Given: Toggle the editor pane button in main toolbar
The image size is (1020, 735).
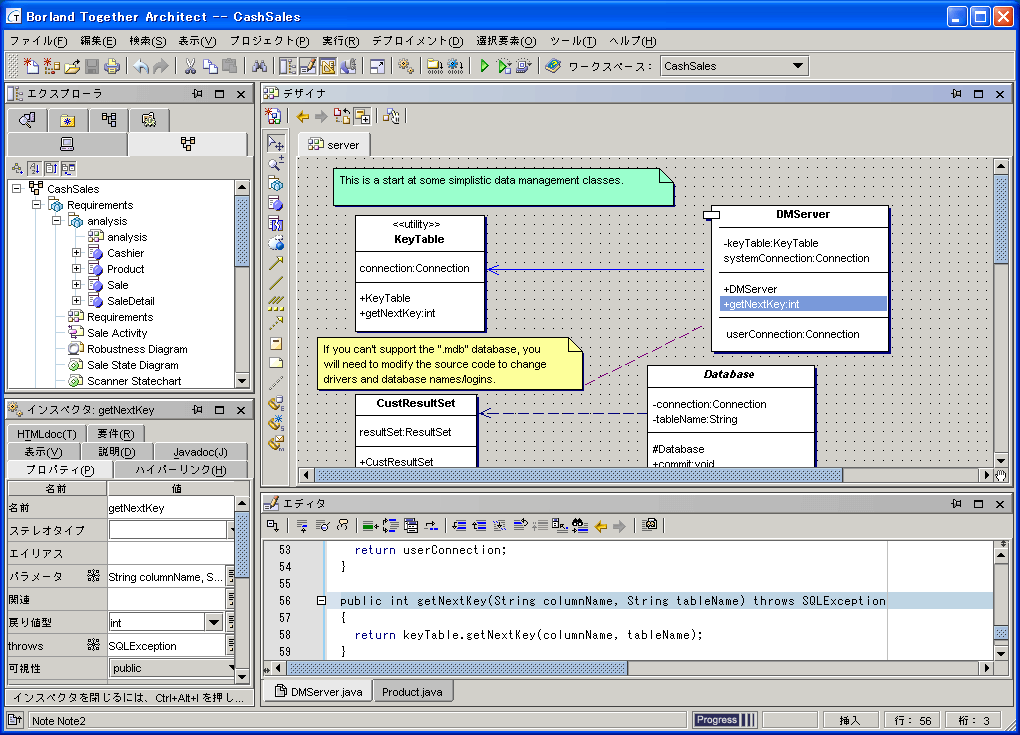Looking at the screenshot, I should (308, 66).
